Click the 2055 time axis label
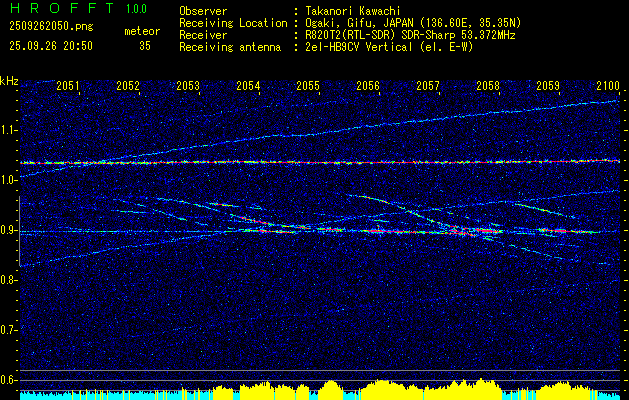The width and height of the screenshot is (629, 400). pyautogui.click(x=308, y=86)
